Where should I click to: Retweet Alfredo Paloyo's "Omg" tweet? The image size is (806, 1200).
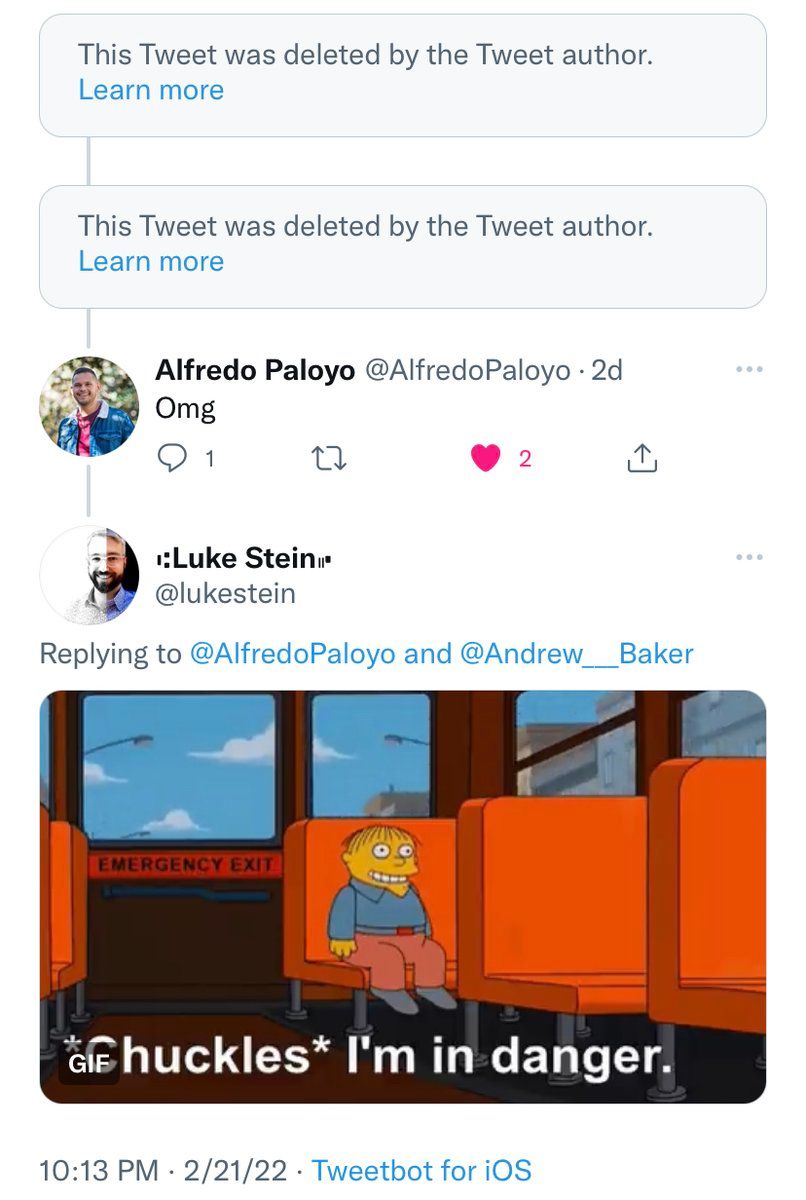point(329,458)
